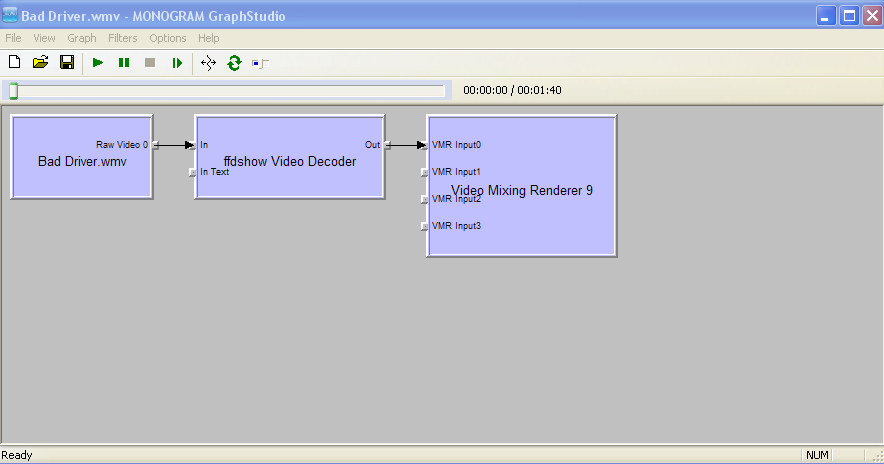Open the Graph menu
Screen dimensions: 884x464
click(x=82, y=38)
